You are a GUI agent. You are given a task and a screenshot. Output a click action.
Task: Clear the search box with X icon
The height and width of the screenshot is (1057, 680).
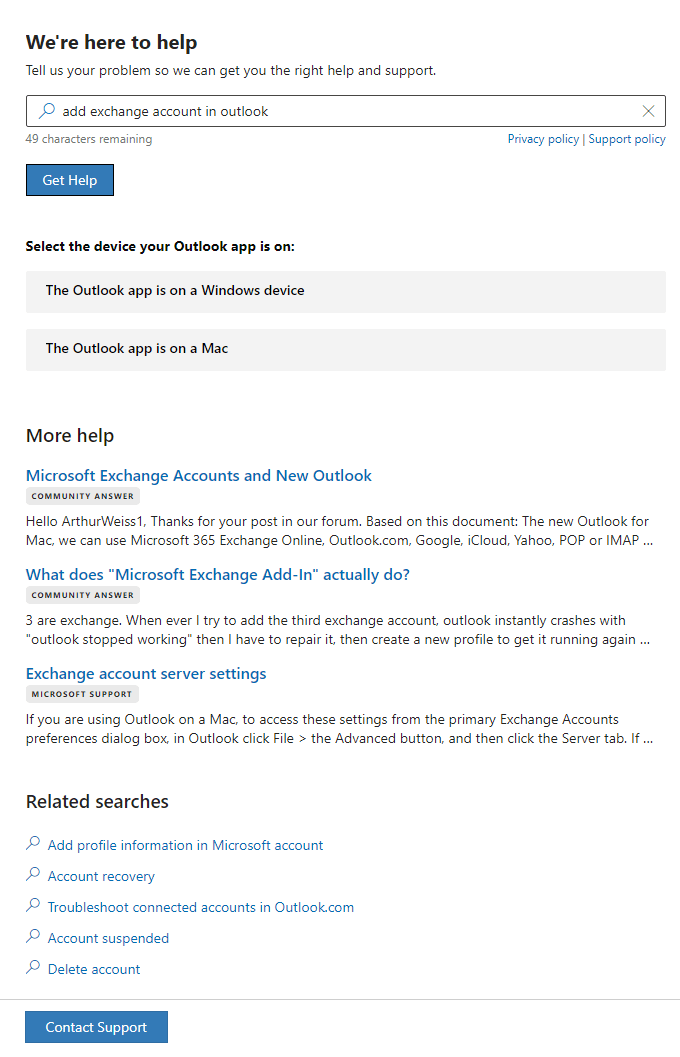[648, 111]
